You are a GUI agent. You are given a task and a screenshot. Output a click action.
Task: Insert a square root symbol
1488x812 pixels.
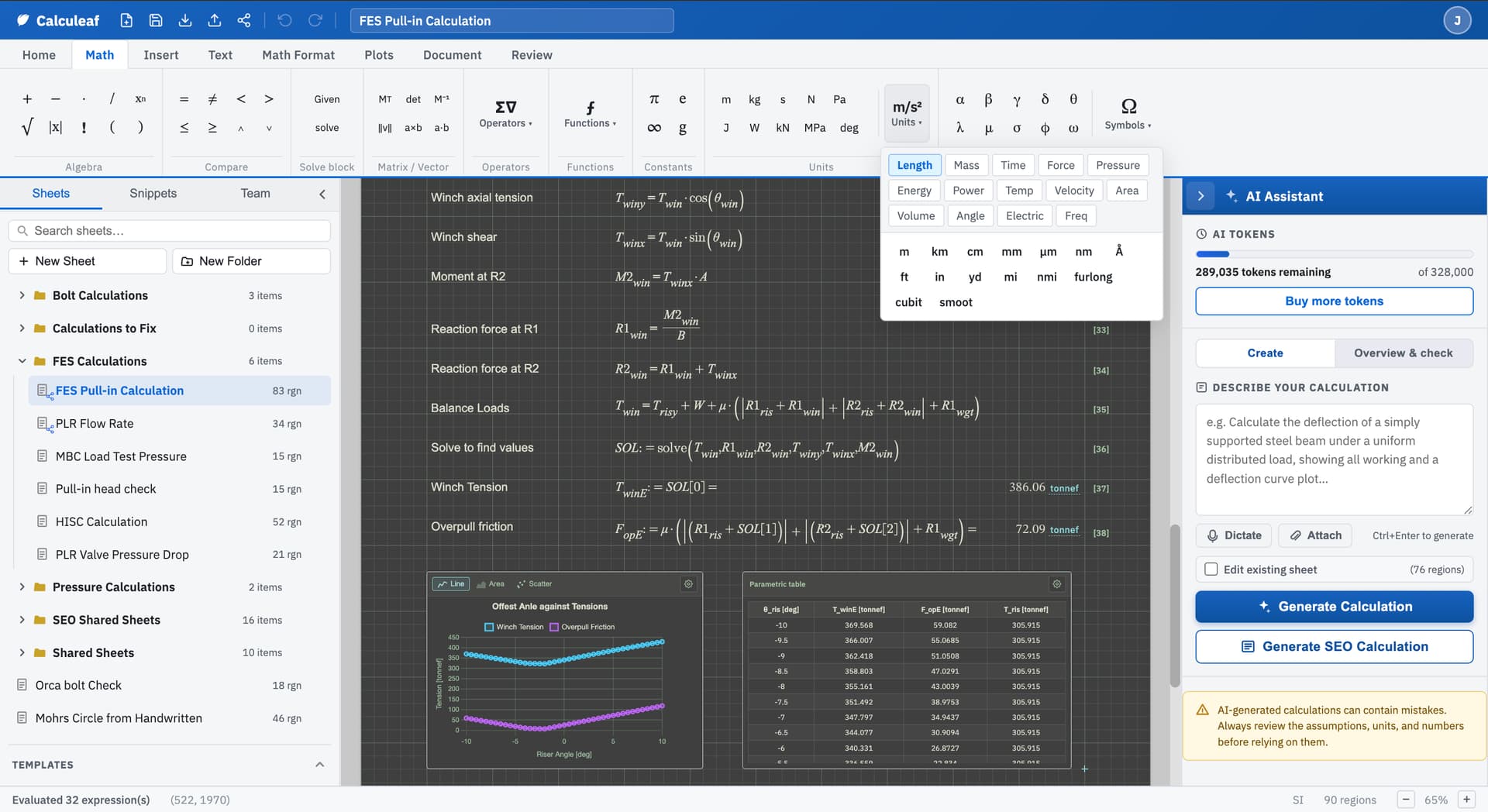[27, 128]
